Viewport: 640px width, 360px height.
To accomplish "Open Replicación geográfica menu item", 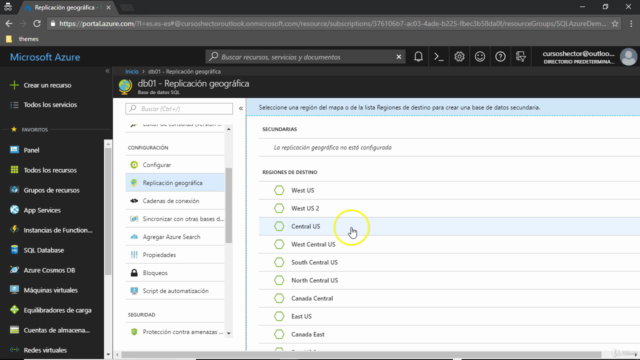I will [175, 183].
